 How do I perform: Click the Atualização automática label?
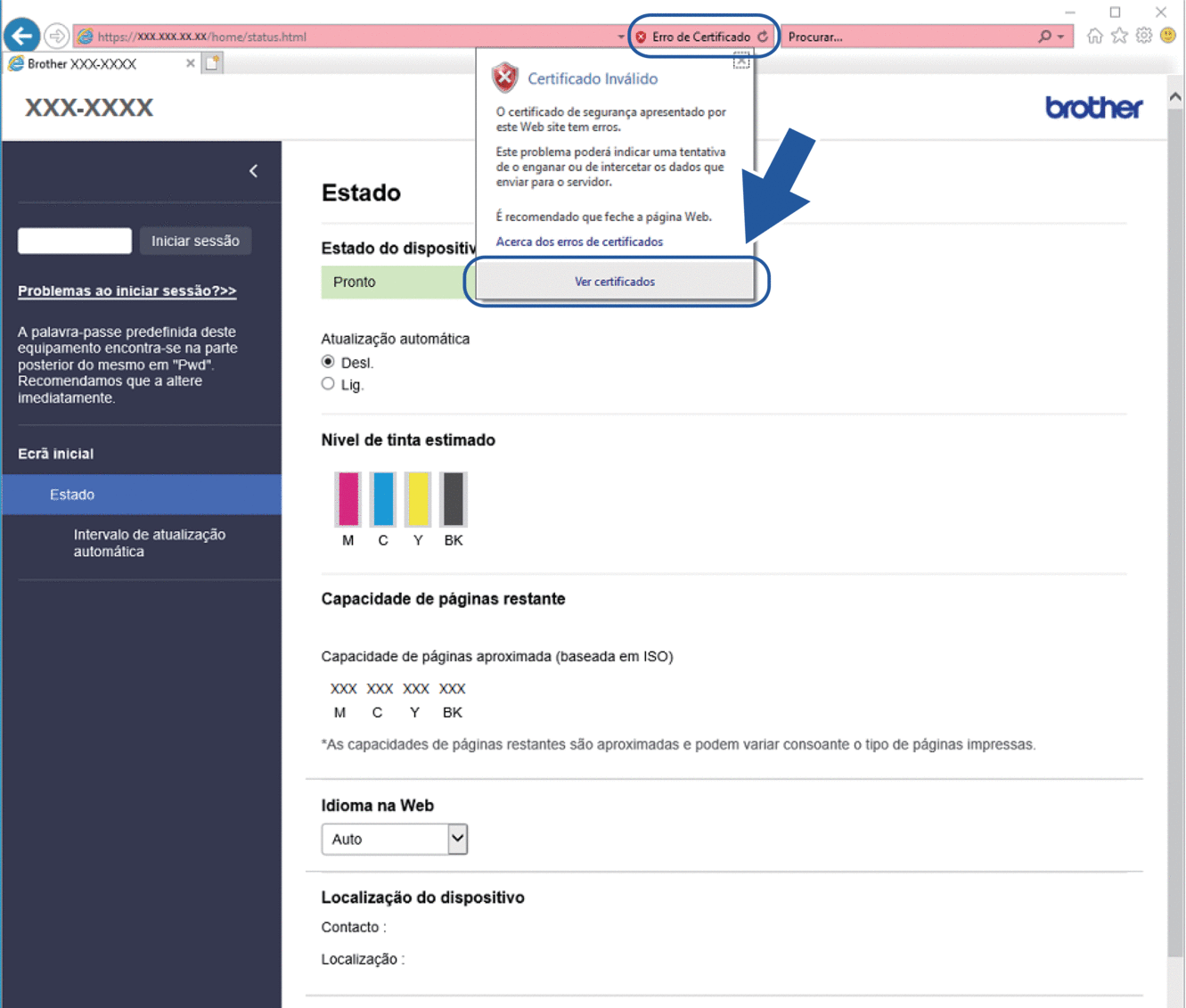pos(396,339)
